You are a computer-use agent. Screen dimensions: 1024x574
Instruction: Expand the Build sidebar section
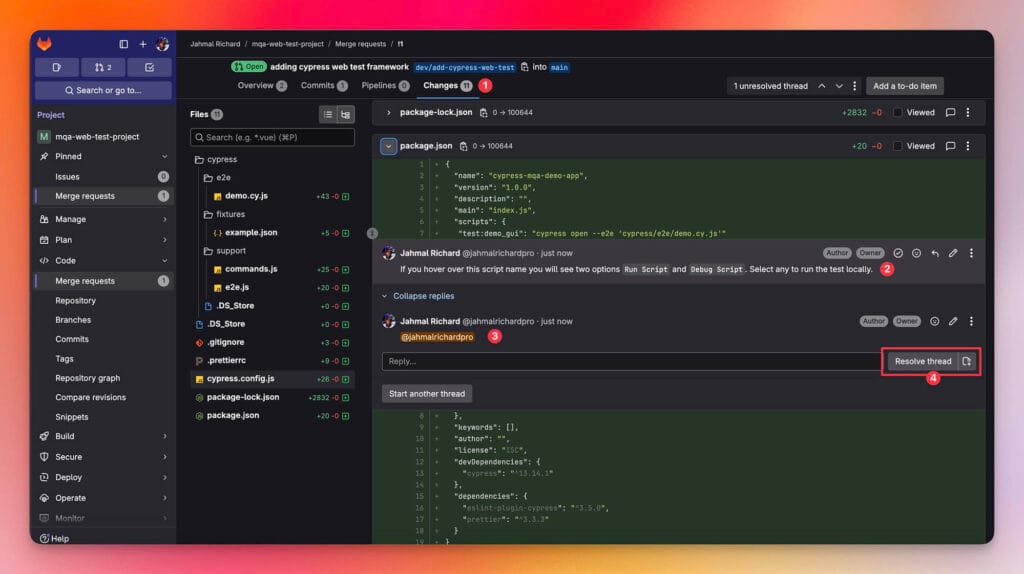103,436
